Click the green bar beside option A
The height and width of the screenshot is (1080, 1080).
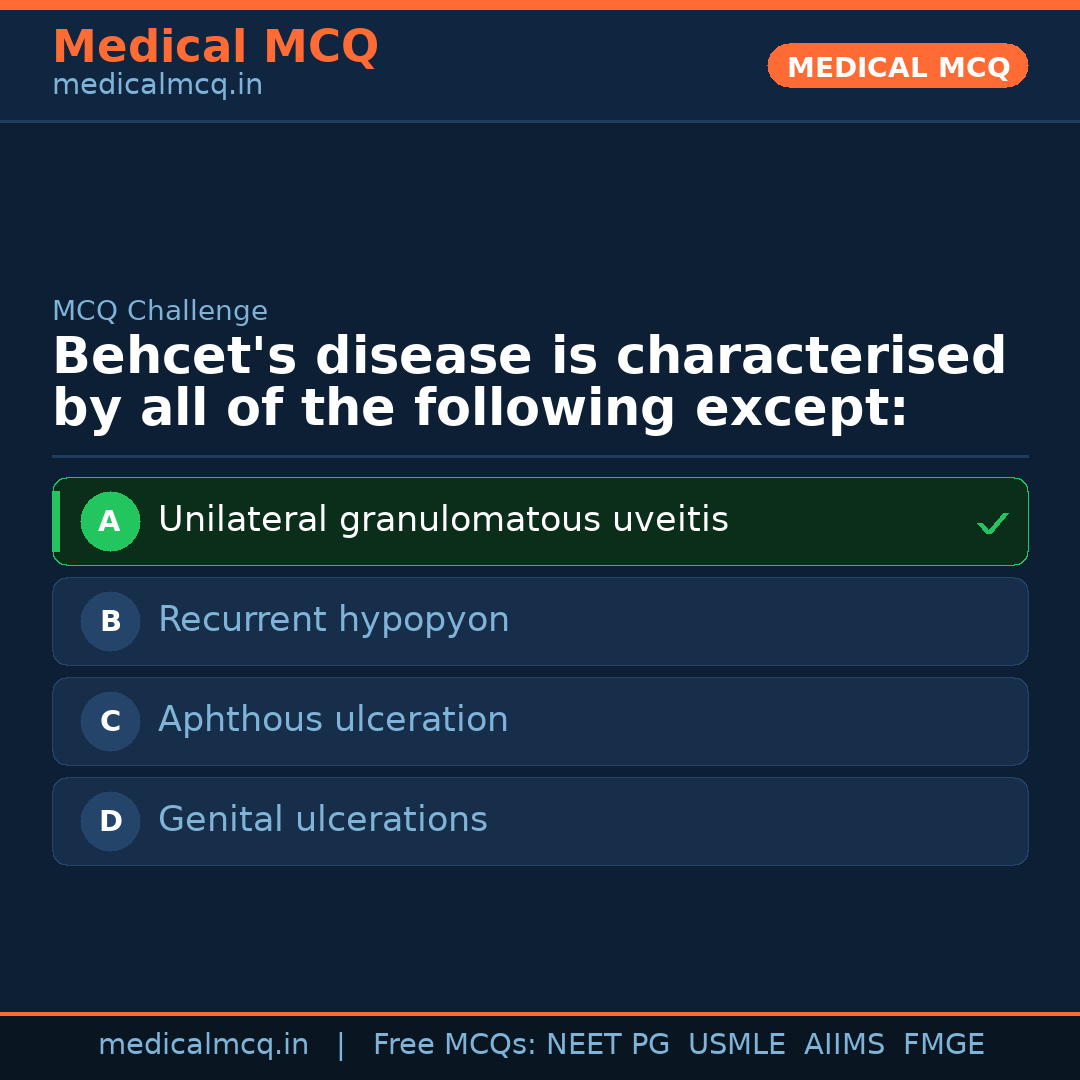tap(56, 521)
